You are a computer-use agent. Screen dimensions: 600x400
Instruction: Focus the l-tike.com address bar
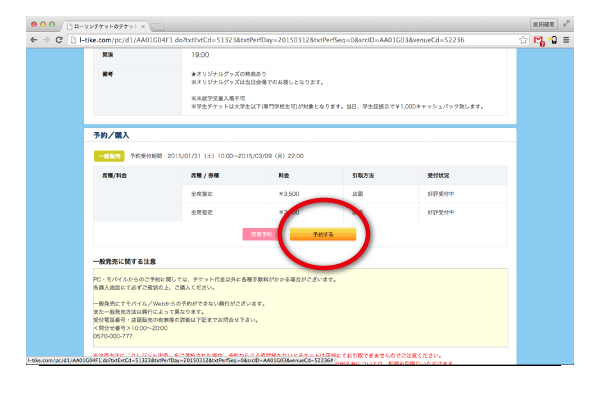tap(297, 40)
